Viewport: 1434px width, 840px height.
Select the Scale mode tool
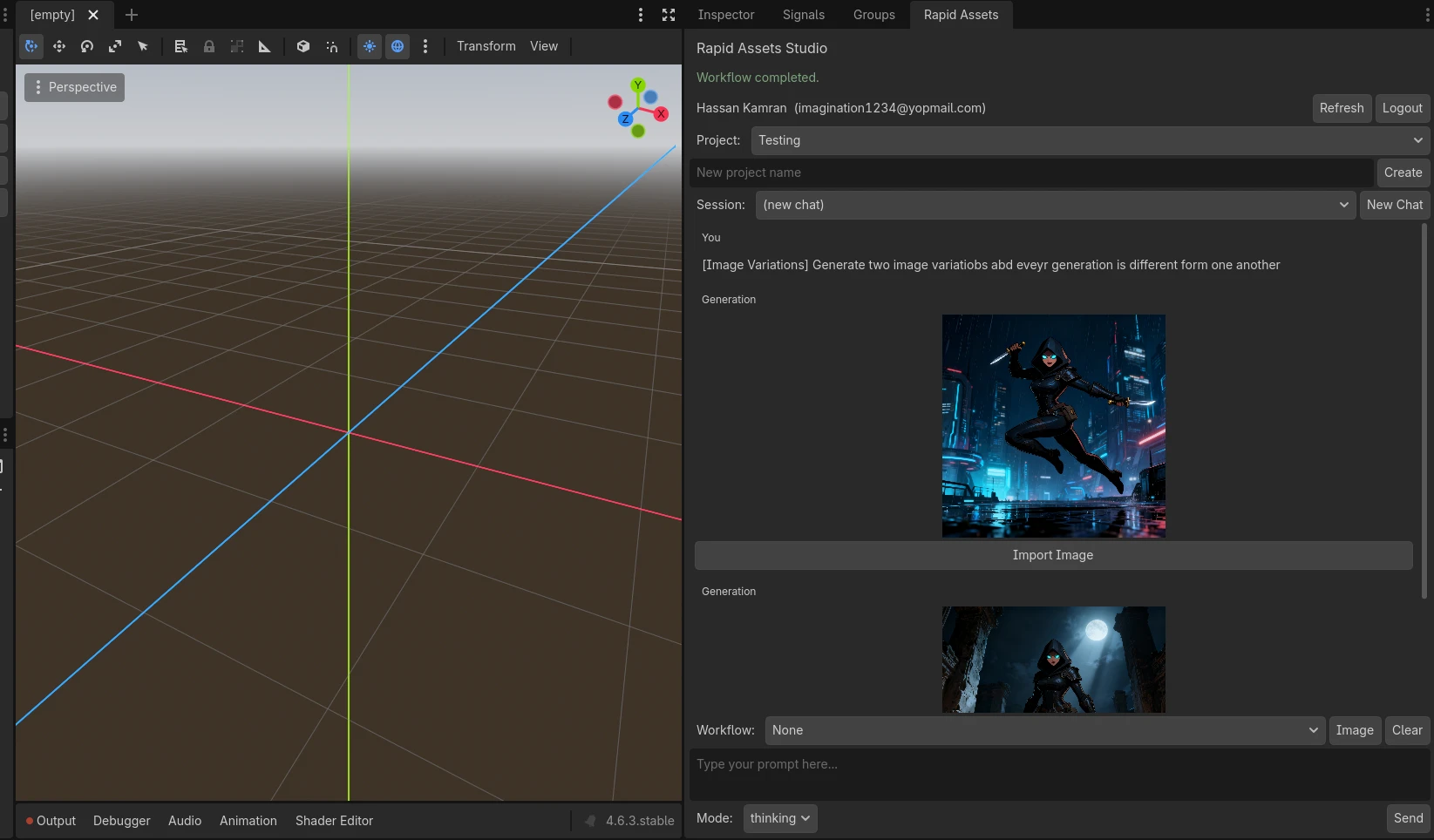(115, 46)
